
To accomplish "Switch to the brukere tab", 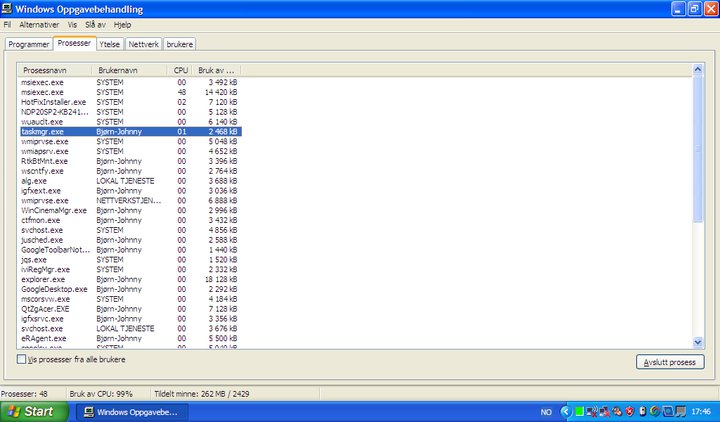I will (x=180, y=44).
